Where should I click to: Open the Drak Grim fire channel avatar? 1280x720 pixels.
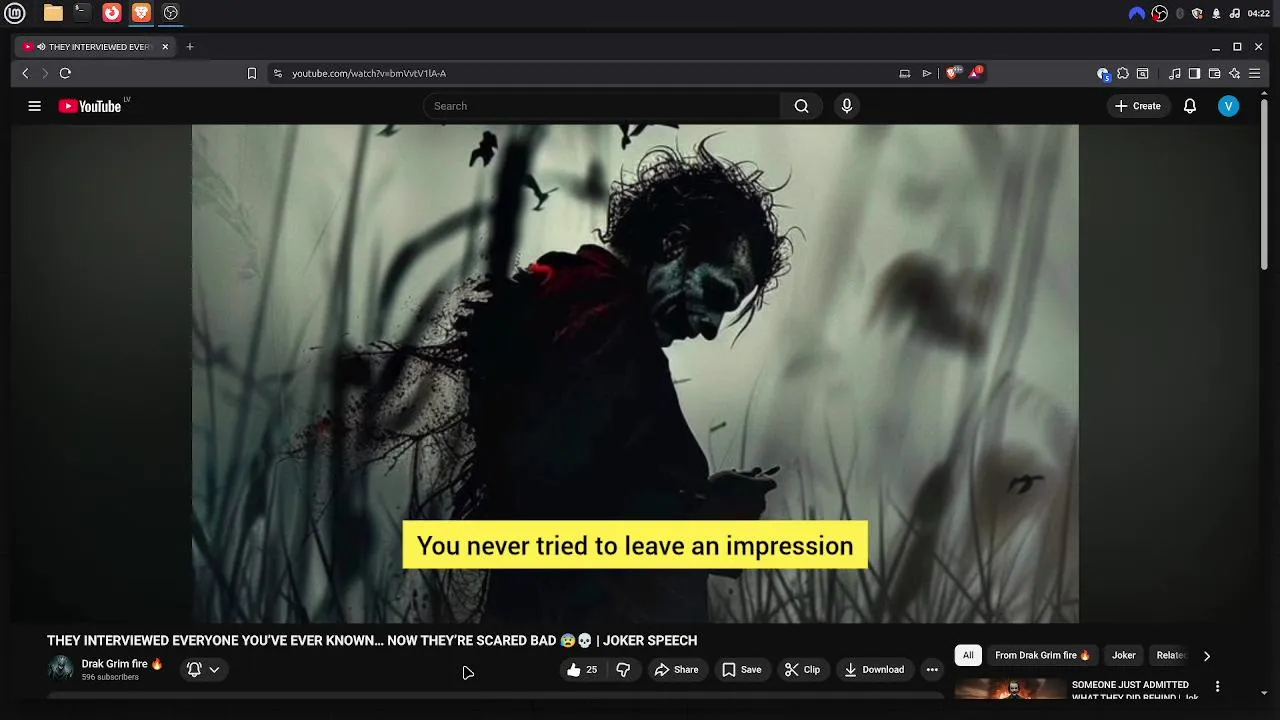[x=61, y=669]
